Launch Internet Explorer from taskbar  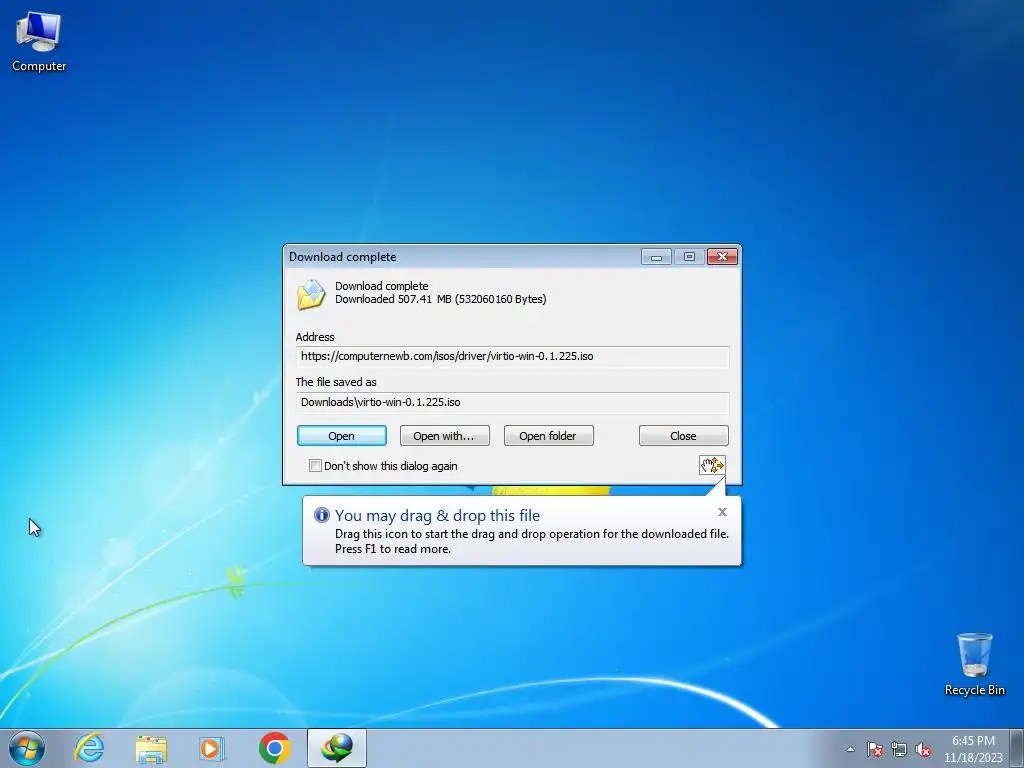(89, 748)
